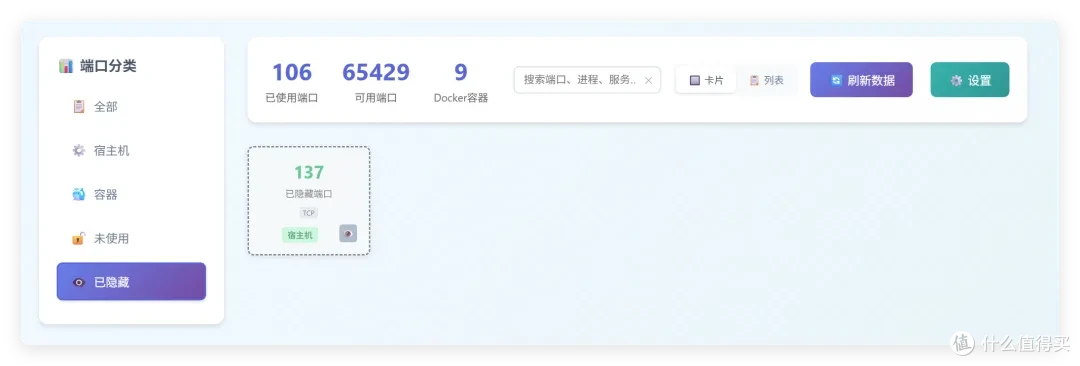Click the list icon in 列表 tab
The width and height of the screenshot is (1080, 366).
(754, 81)
